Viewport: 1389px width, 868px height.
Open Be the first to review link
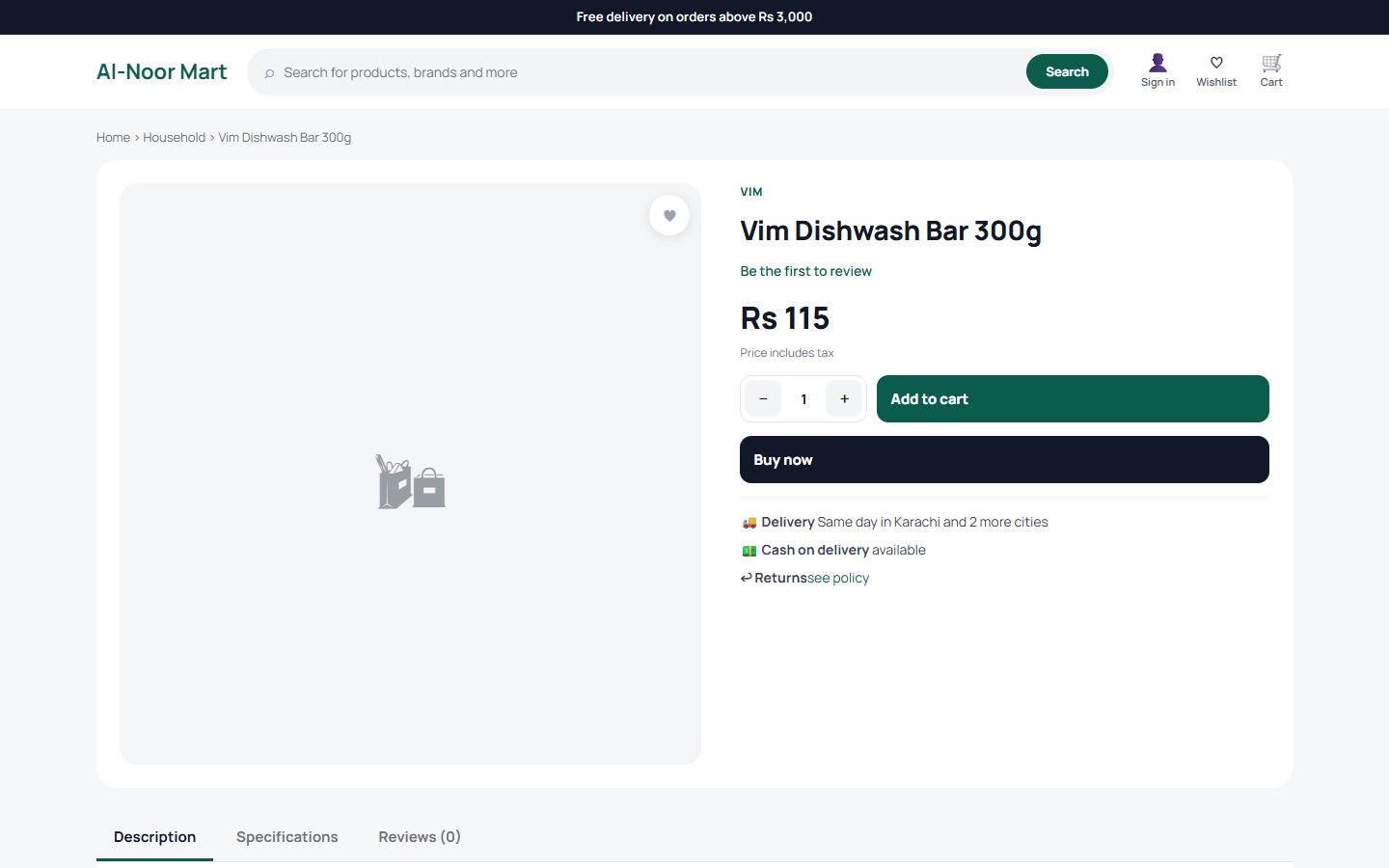(x=805, y=271)
